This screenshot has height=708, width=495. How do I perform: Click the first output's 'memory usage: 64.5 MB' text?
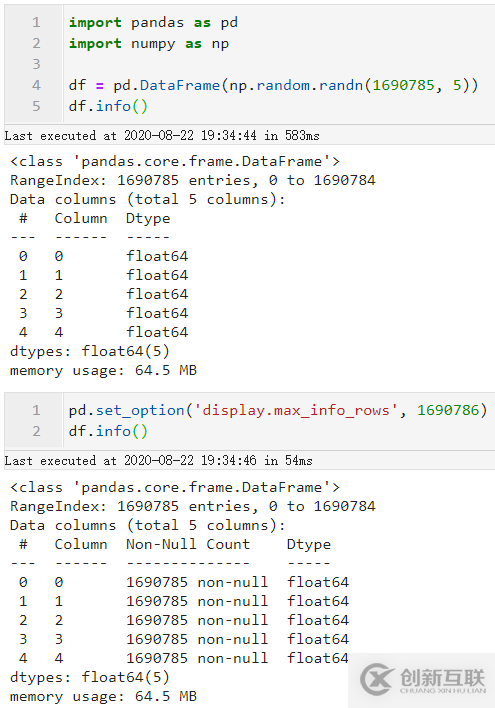coord(103,370)
